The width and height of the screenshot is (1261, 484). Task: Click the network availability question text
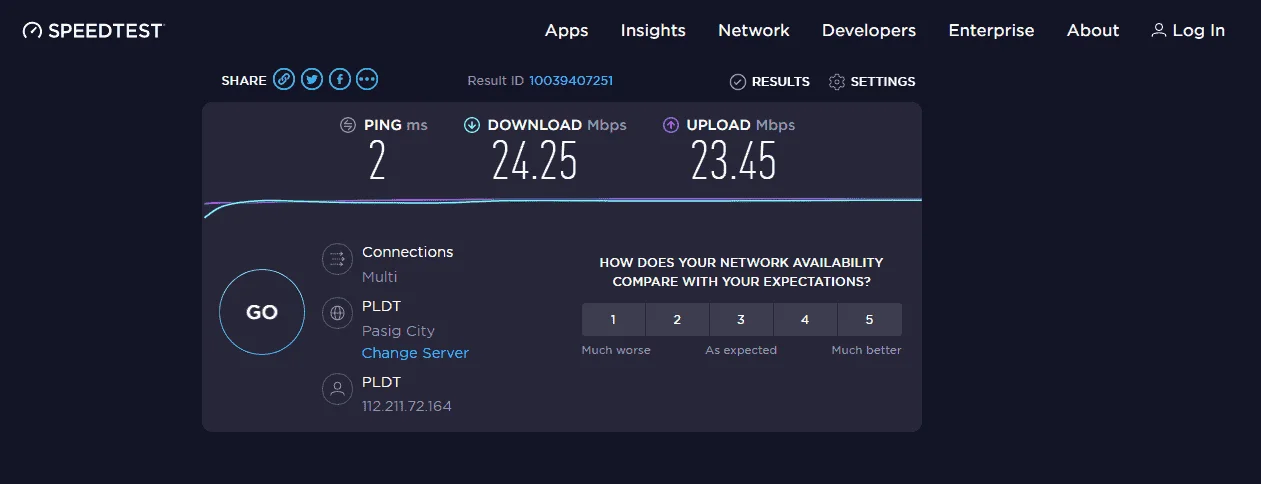coord(741,272)
